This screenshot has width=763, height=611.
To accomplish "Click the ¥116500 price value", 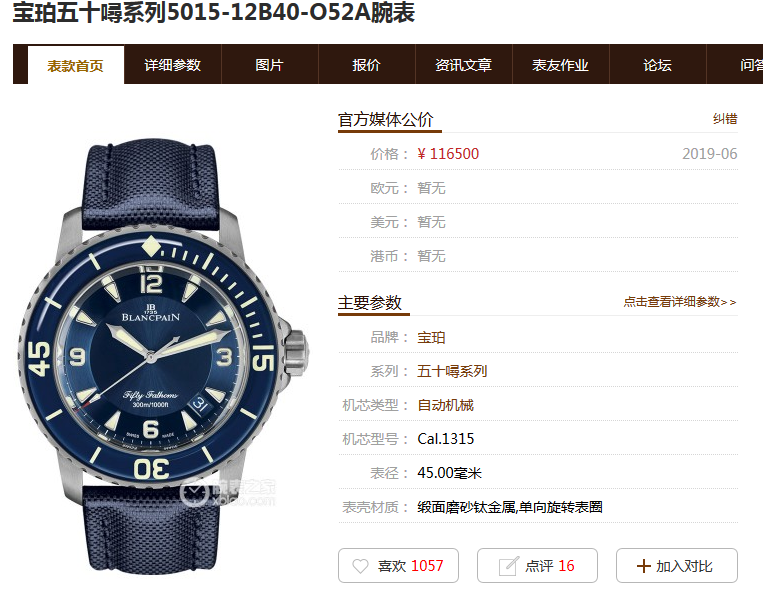I will [x=448, y=154].
